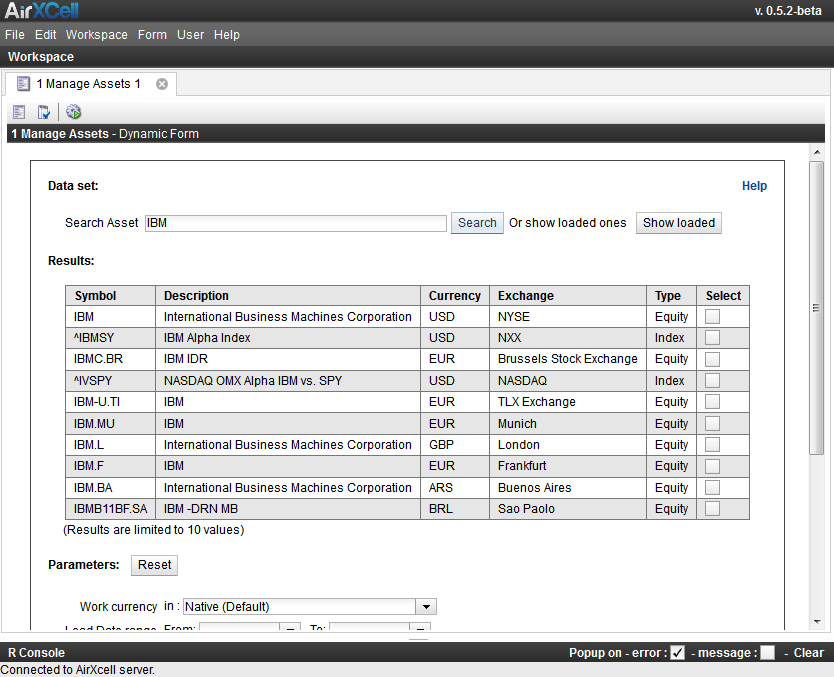Image resolution: width=834 pixels, height=677 pixels.
Task: Select the IBM.L London row checkbox
Action: point(712,445)
